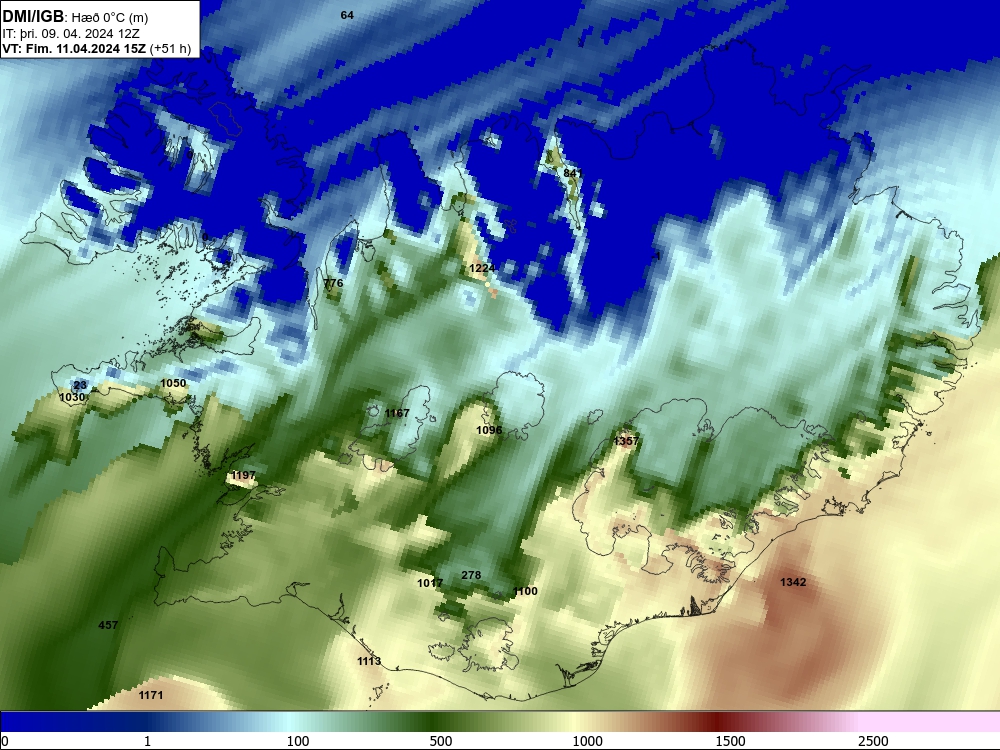The height and width of the screenshot is (750, 1000).
Task: Click the map value label 23
Action: 80,385
